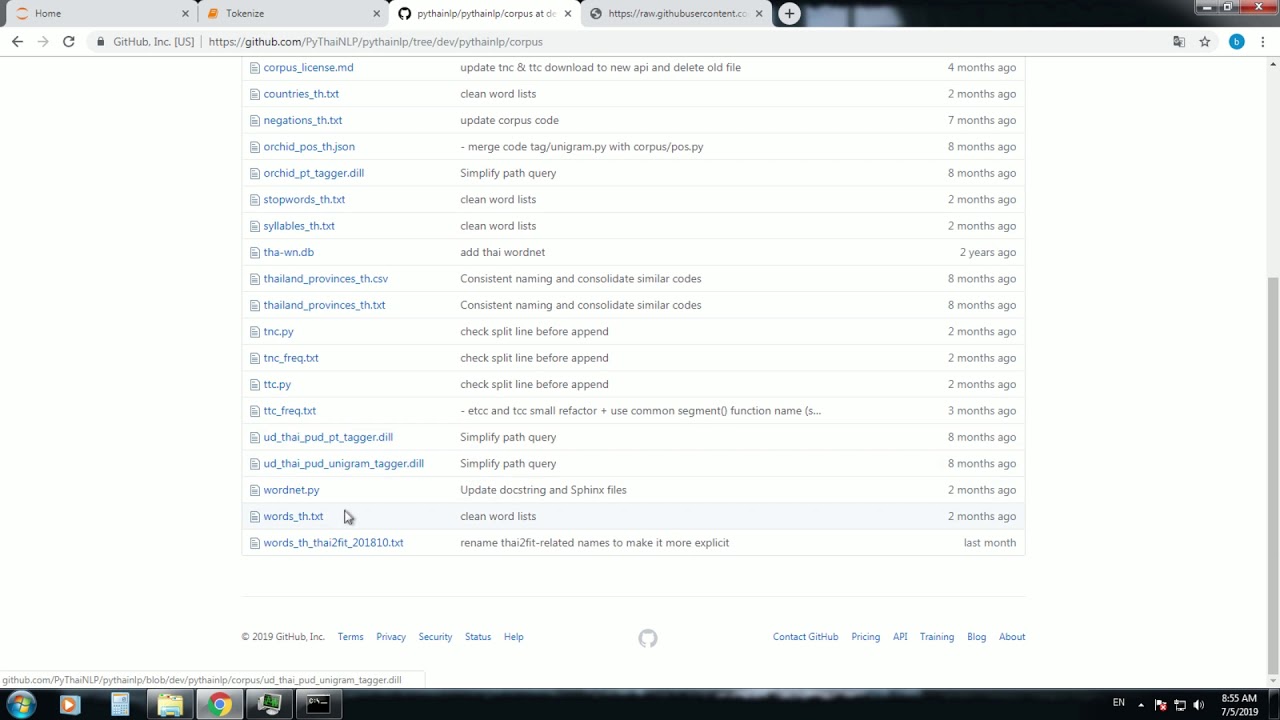Open ttc.py file

[277, 384]
